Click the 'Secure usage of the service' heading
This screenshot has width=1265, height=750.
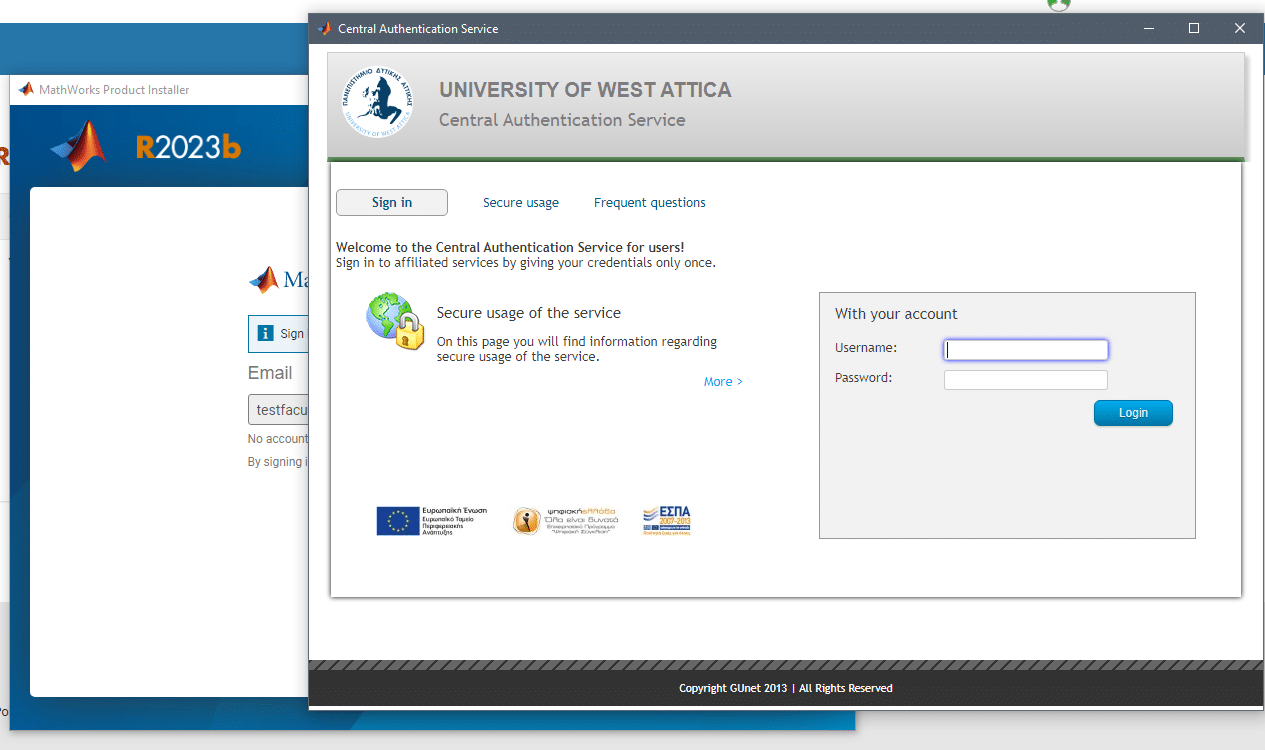[x=529, y=313]
